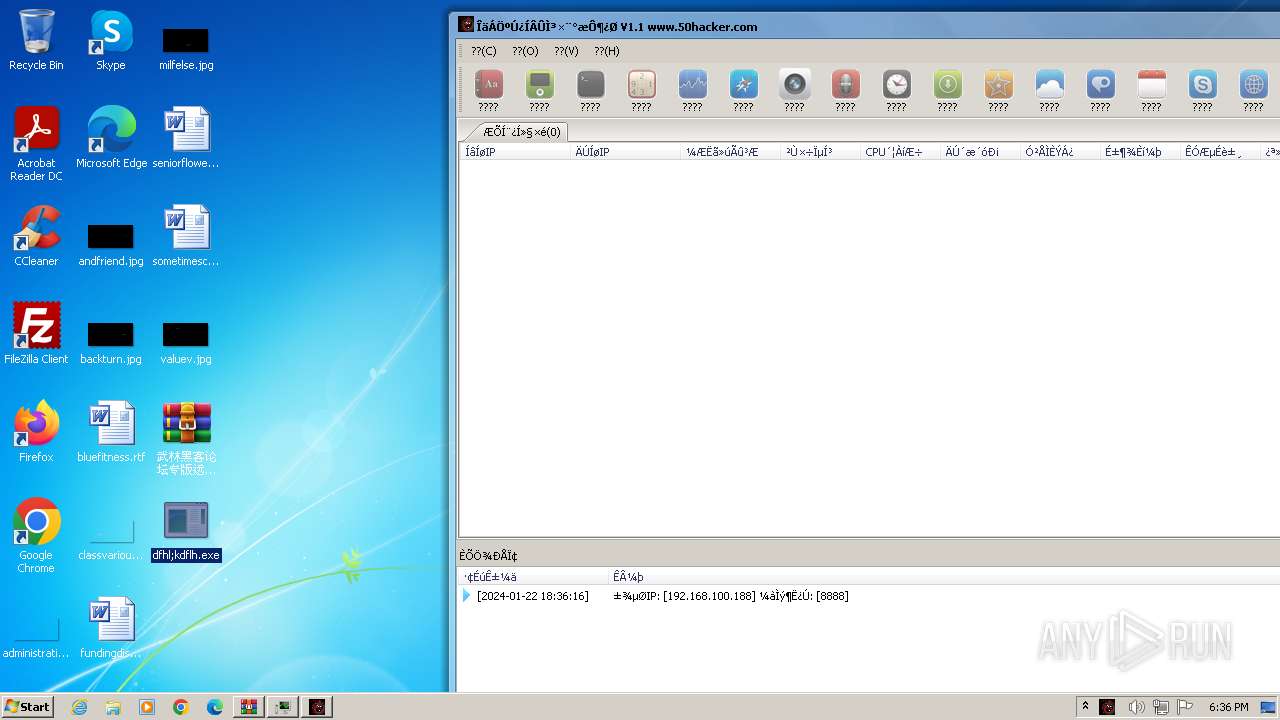
Task: Open Windows Media Player from taskbar
Action: [147, 707]
